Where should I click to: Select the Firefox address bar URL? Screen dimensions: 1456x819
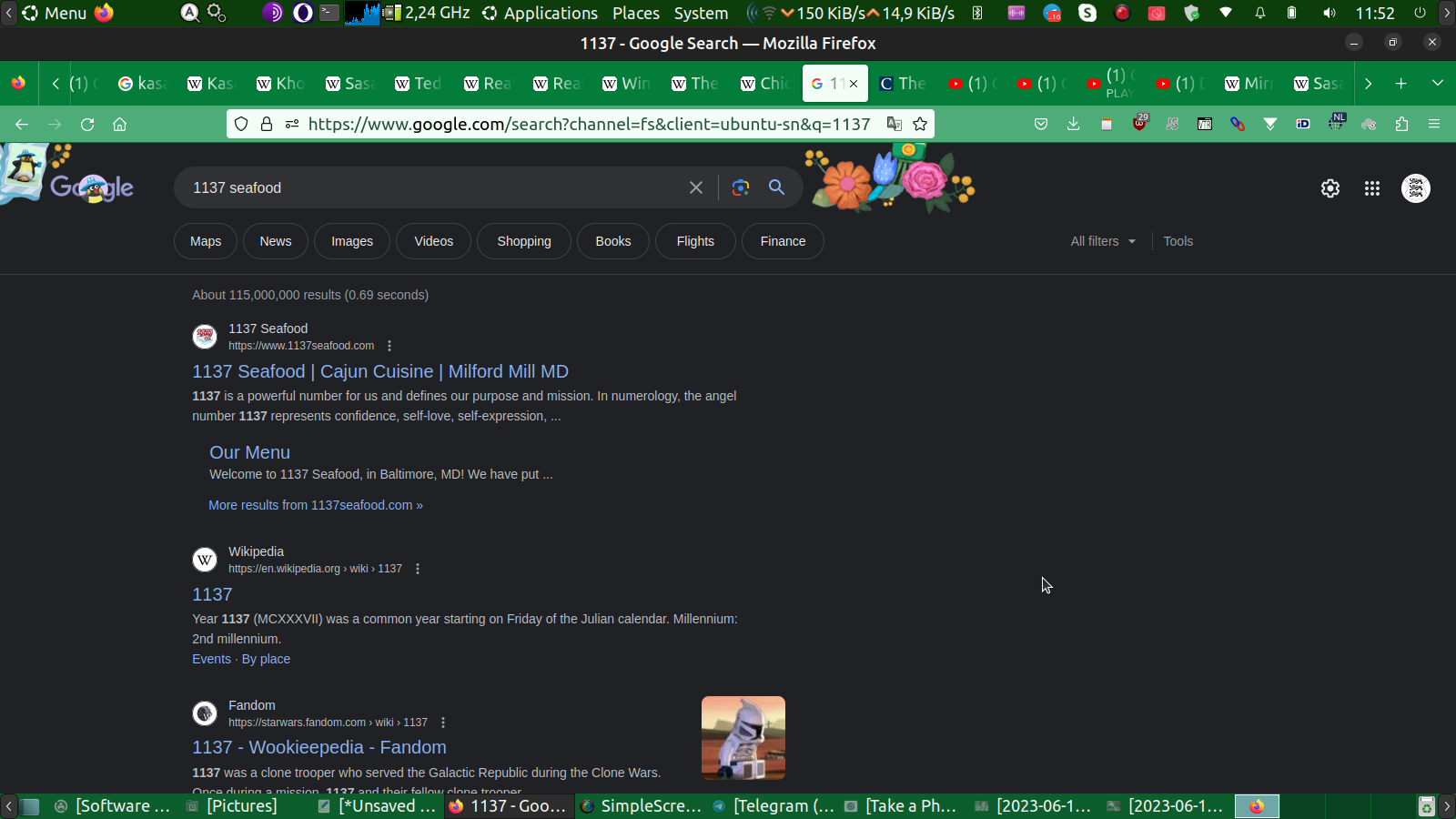click(590, 124)
